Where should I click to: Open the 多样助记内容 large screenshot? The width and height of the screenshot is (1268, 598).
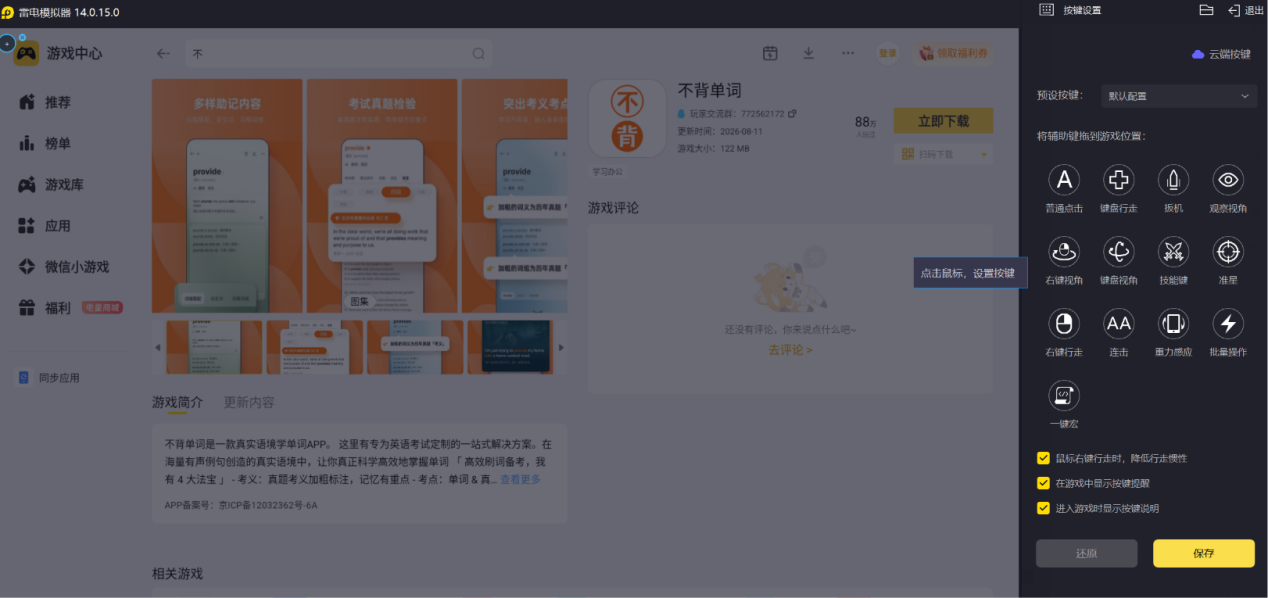(227, 196)
